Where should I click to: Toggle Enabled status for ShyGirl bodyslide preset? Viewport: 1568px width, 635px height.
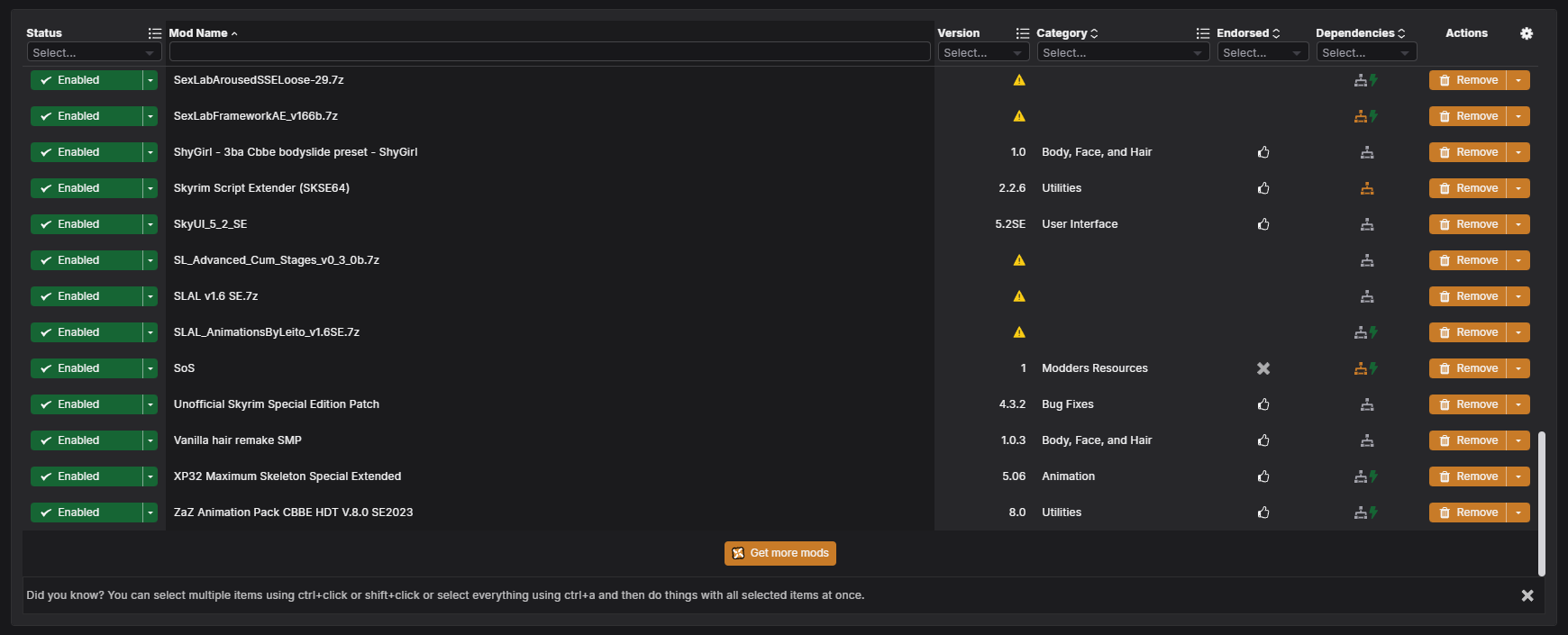pos(87,152)
